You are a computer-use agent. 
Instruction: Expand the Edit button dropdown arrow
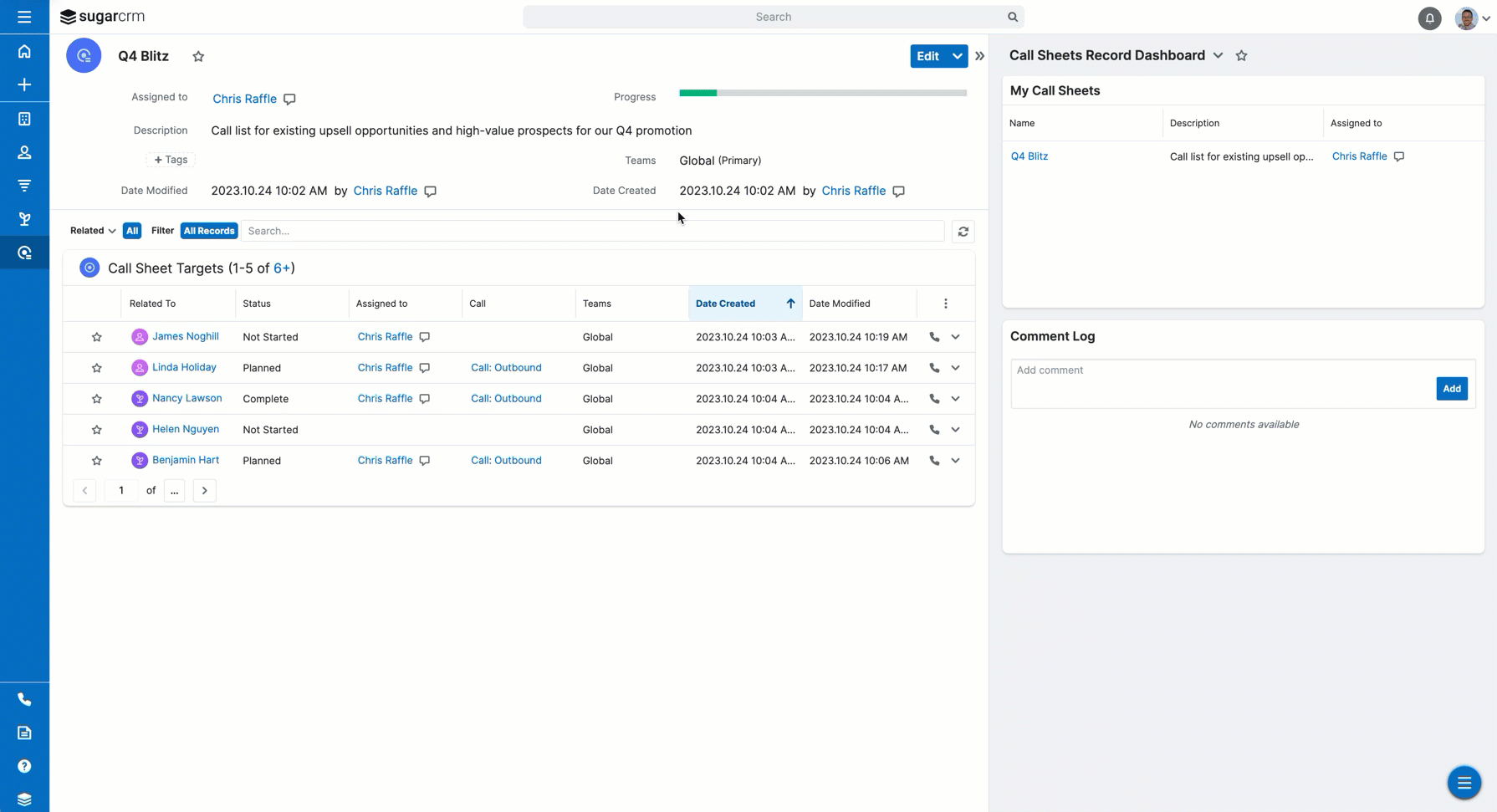tap(957, 56)
